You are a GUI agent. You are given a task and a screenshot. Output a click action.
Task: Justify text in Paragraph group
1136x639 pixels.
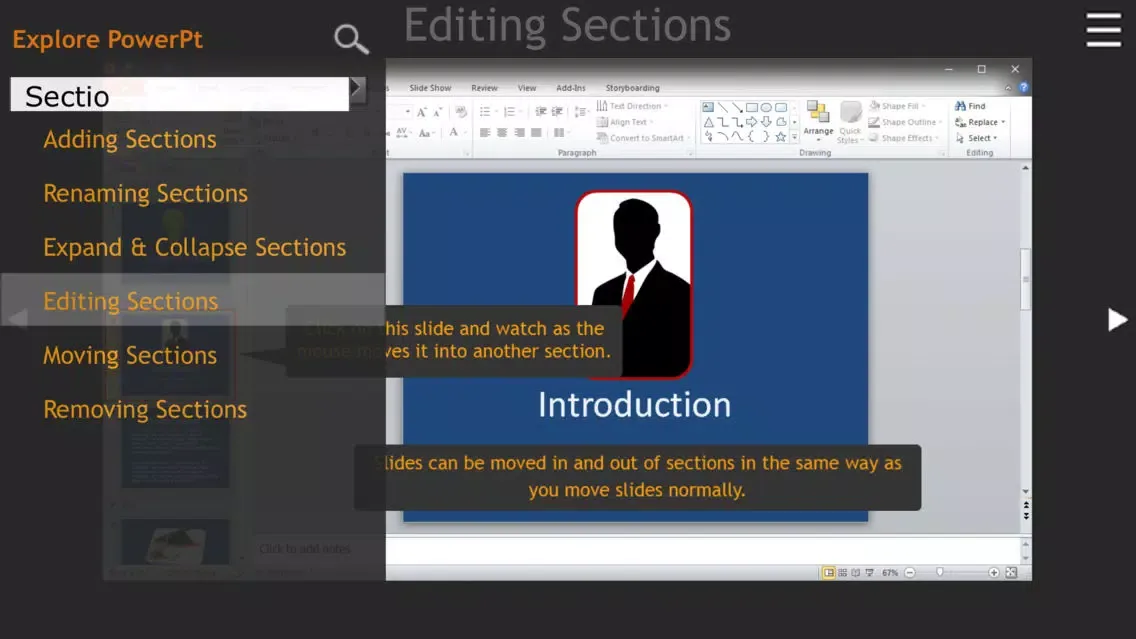click(x=536, y=133)
